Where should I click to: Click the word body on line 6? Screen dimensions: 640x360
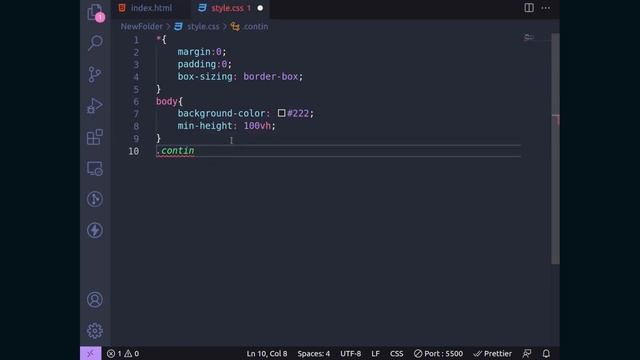point(167,101)
